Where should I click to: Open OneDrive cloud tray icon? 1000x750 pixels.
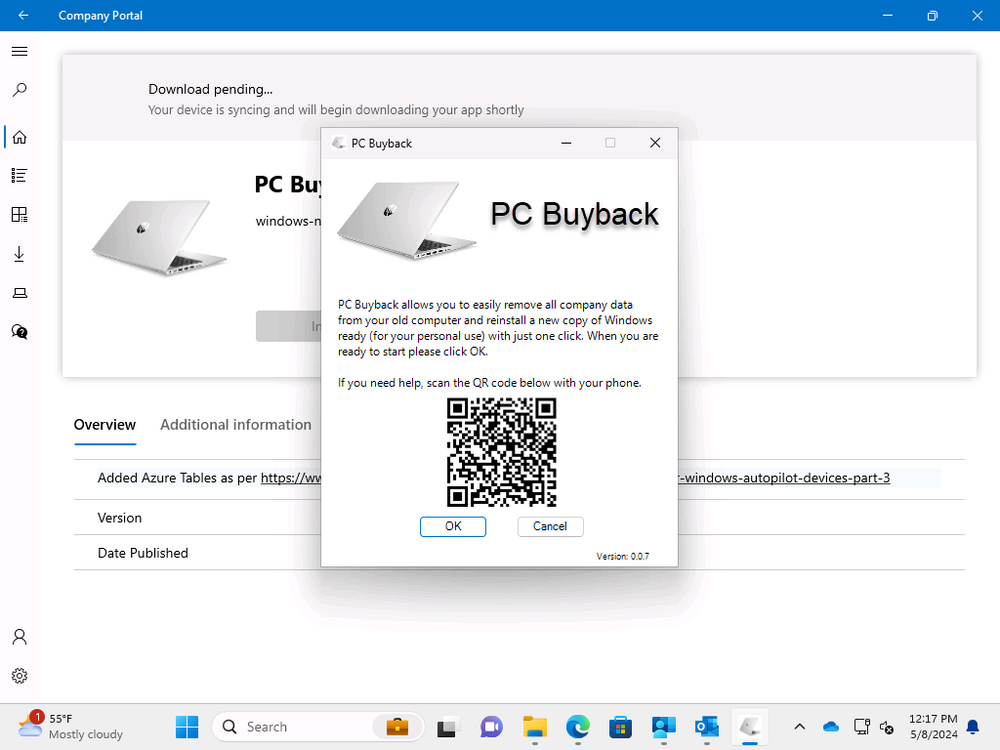(831, 726)
